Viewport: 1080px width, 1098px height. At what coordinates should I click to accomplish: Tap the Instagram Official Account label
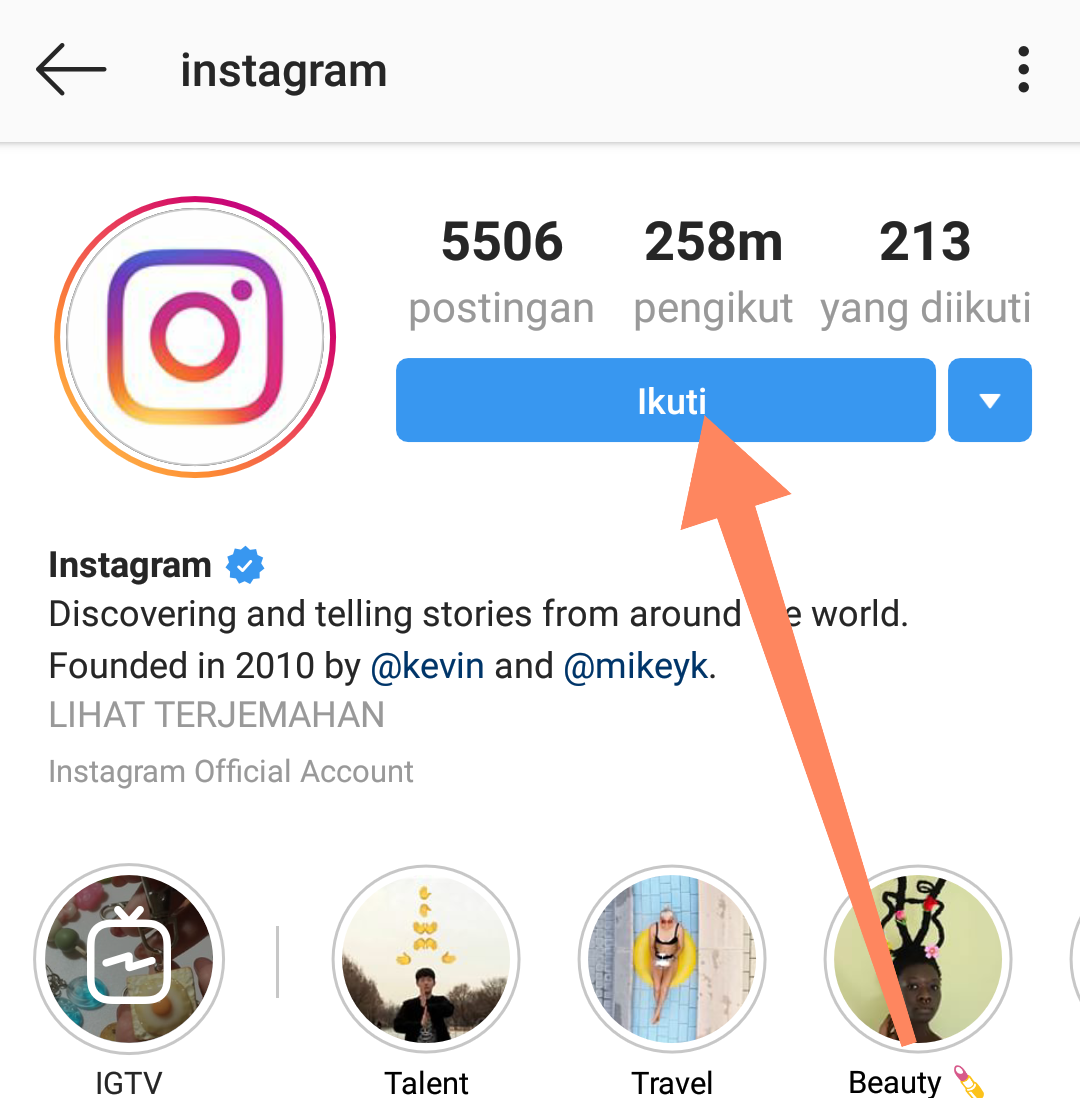(230, 771)
